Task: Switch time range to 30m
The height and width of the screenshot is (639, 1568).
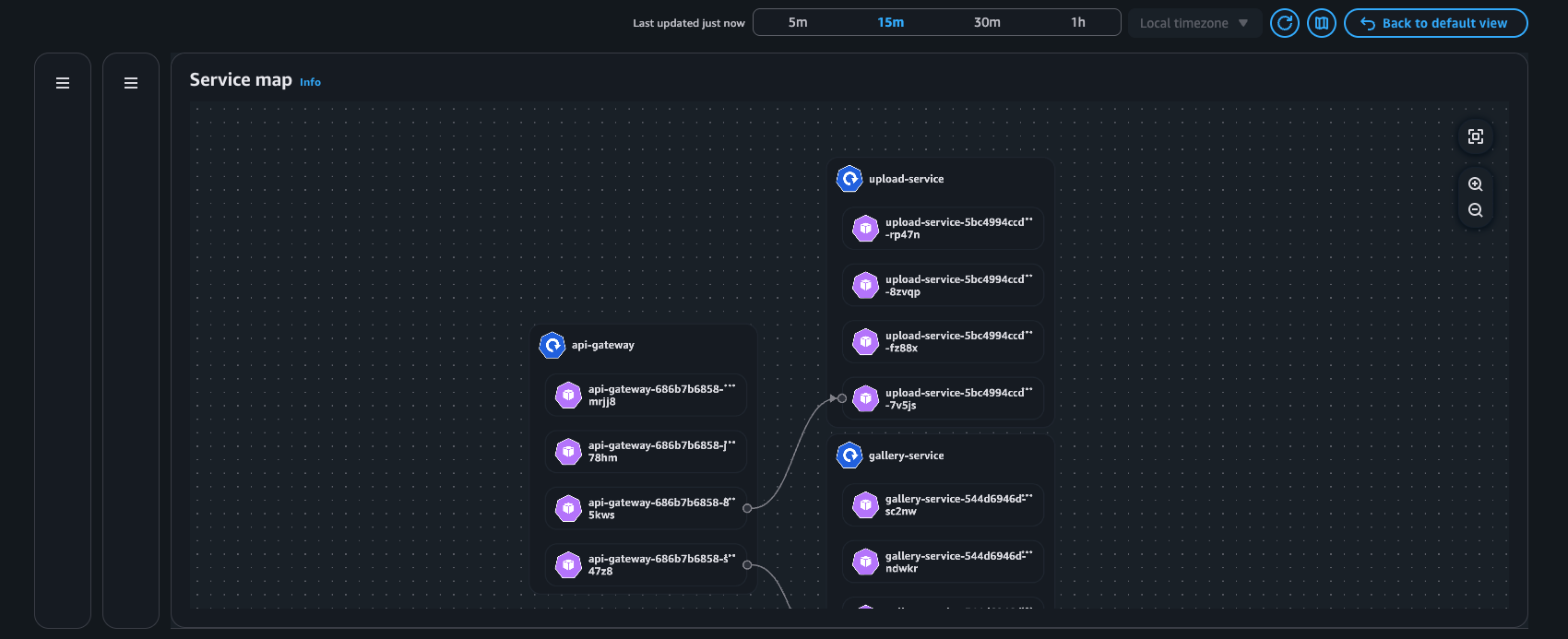Action: [x=987, y=22]
